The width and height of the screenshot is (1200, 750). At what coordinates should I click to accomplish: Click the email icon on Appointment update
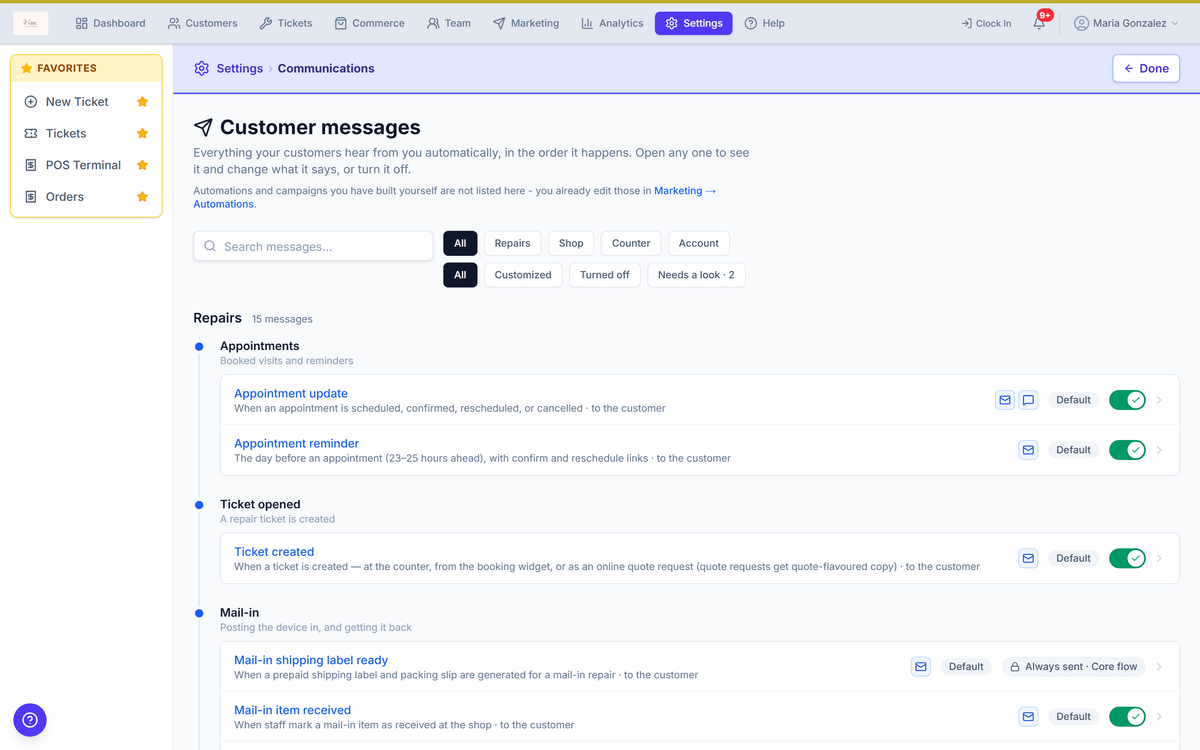pos(1005,400)
